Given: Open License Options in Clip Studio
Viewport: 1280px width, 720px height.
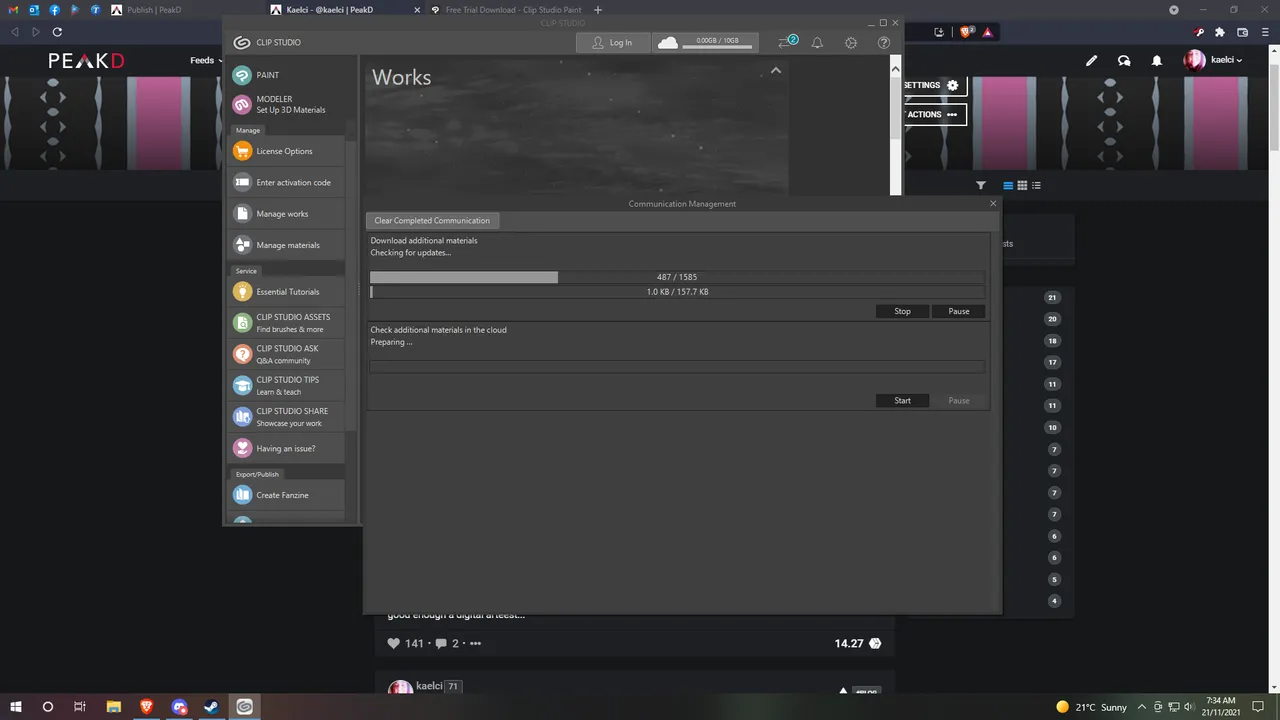Looking at the screenshot, I should coord(285,151).
